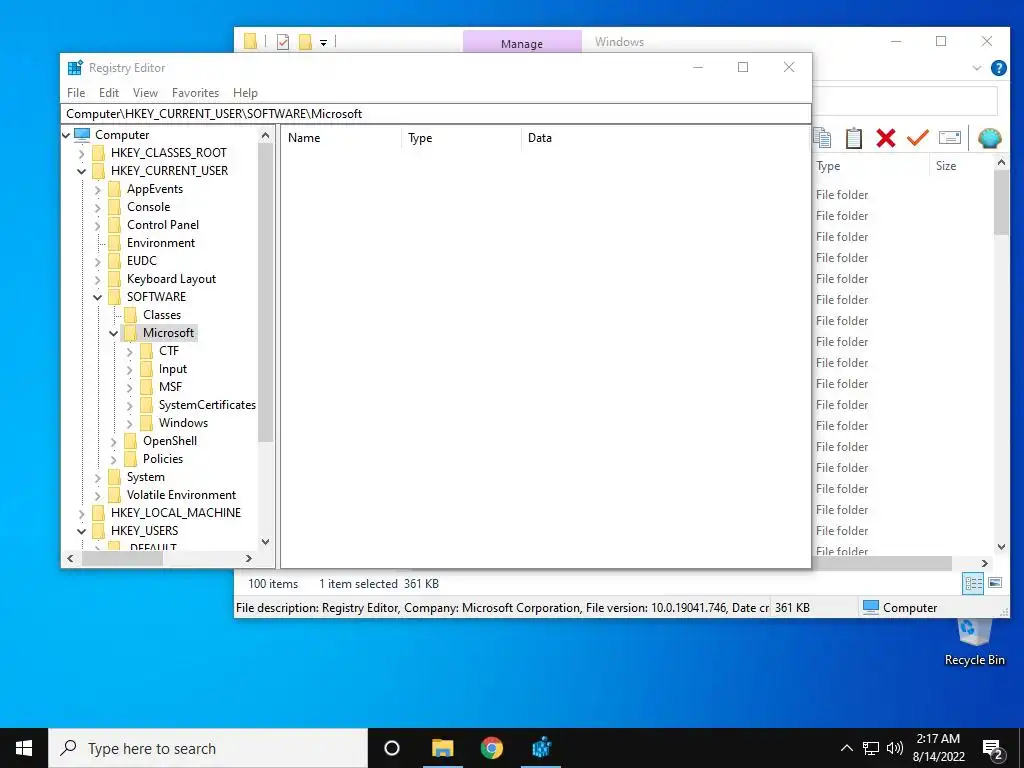Switch Explorer to large thumbnails view icon
1024x768 pixels.
[x=995, y=583]
